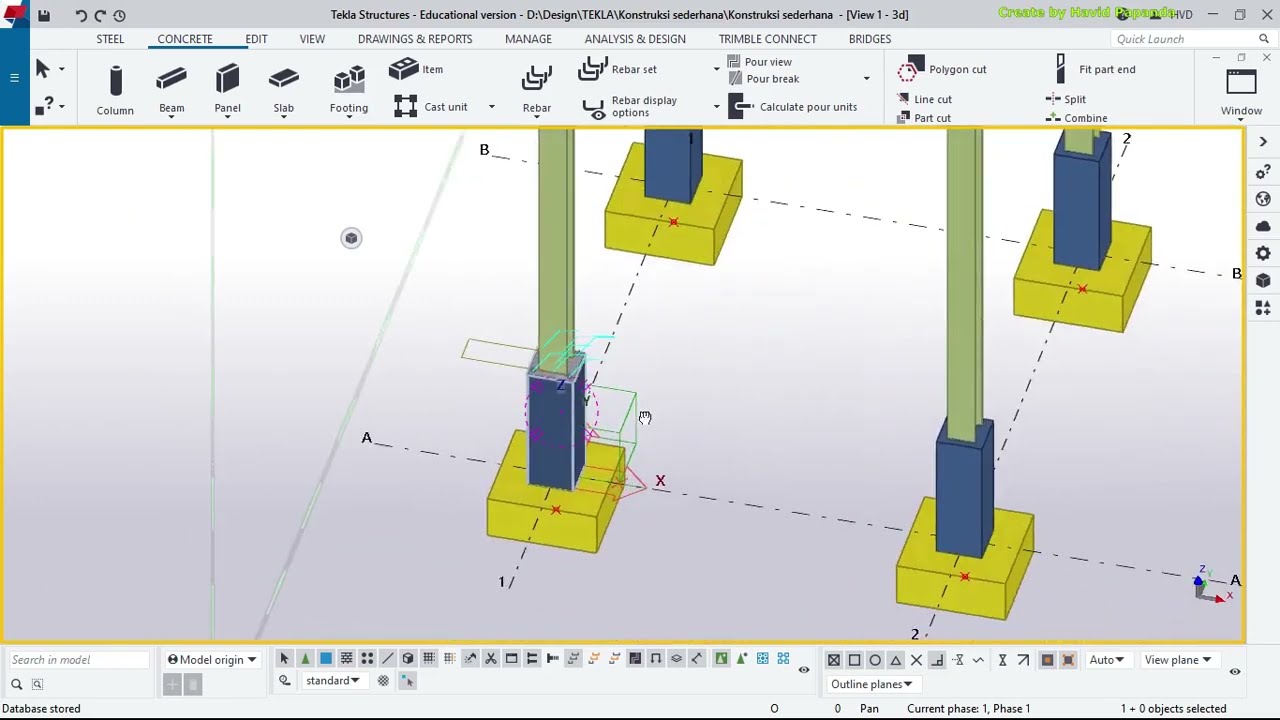The width and height of the screenshot is (1280, 720).
Task: Click the Combine command
Action: pyautogui.click(x=1077, y=117)
